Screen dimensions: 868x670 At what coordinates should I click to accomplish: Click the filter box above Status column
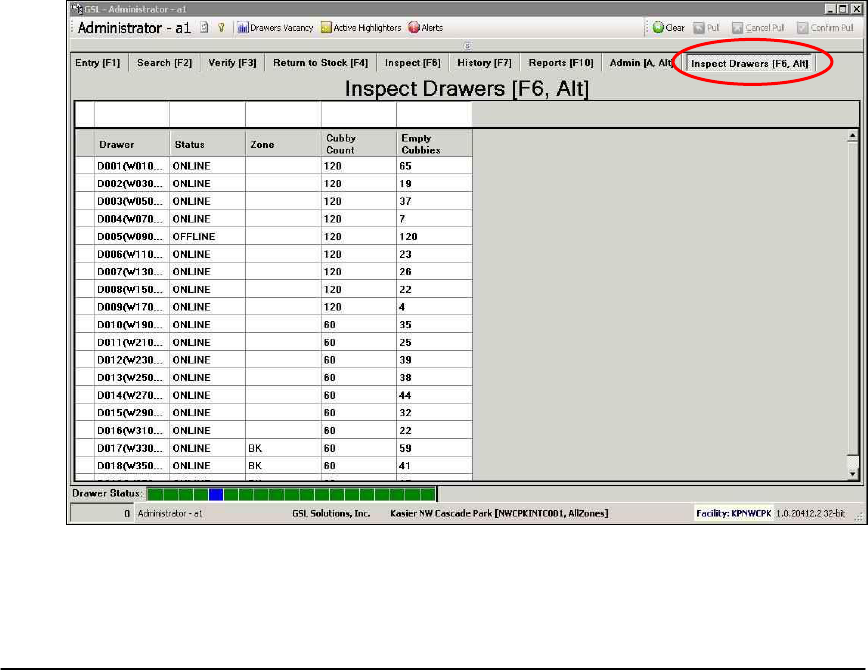pos(208,115)
